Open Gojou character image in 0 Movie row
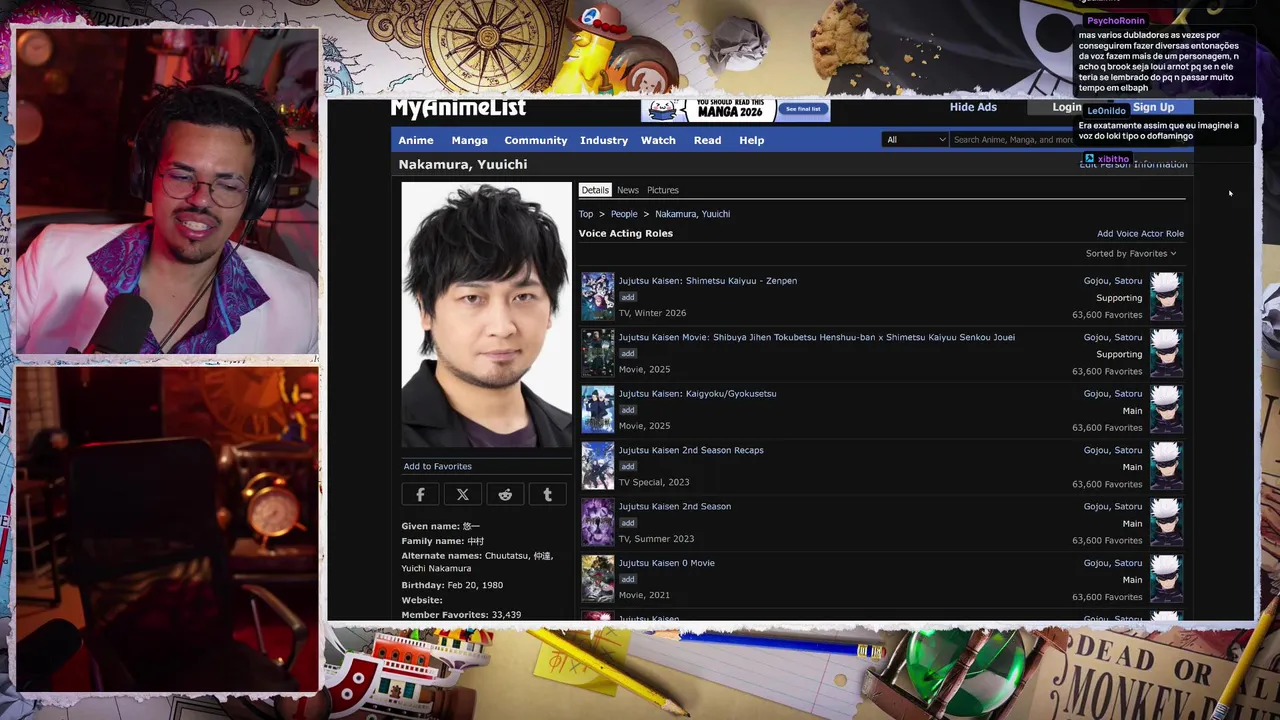The width and height of the screenshot is (1280, 720). pos(1166,579)
